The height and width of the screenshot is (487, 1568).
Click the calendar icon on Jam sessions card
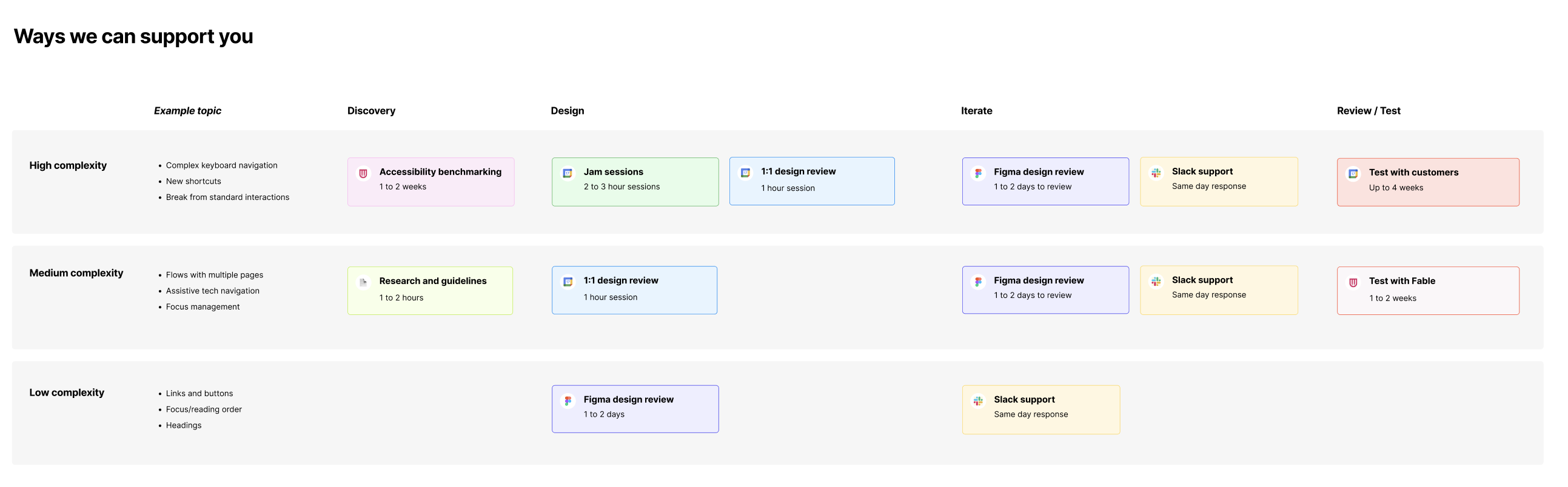pyautogui.click(x=568, y=173)
